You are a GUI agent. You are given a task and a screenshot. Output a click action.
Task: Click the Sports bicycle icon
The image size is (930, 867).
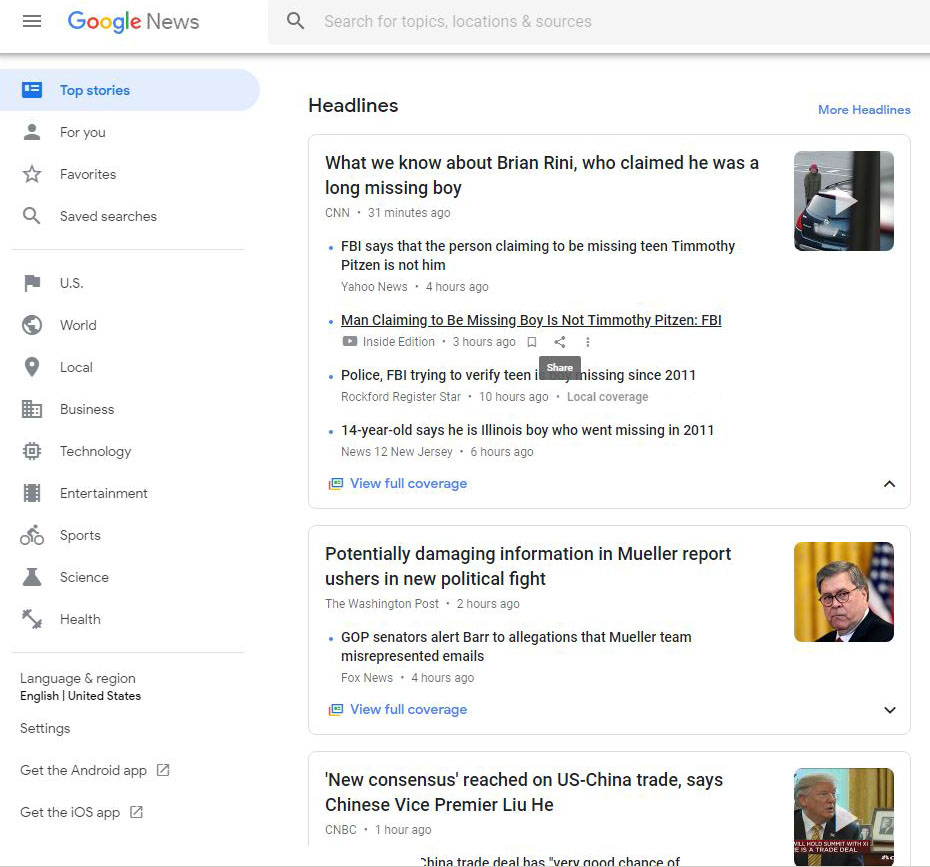tap(32, 535)
